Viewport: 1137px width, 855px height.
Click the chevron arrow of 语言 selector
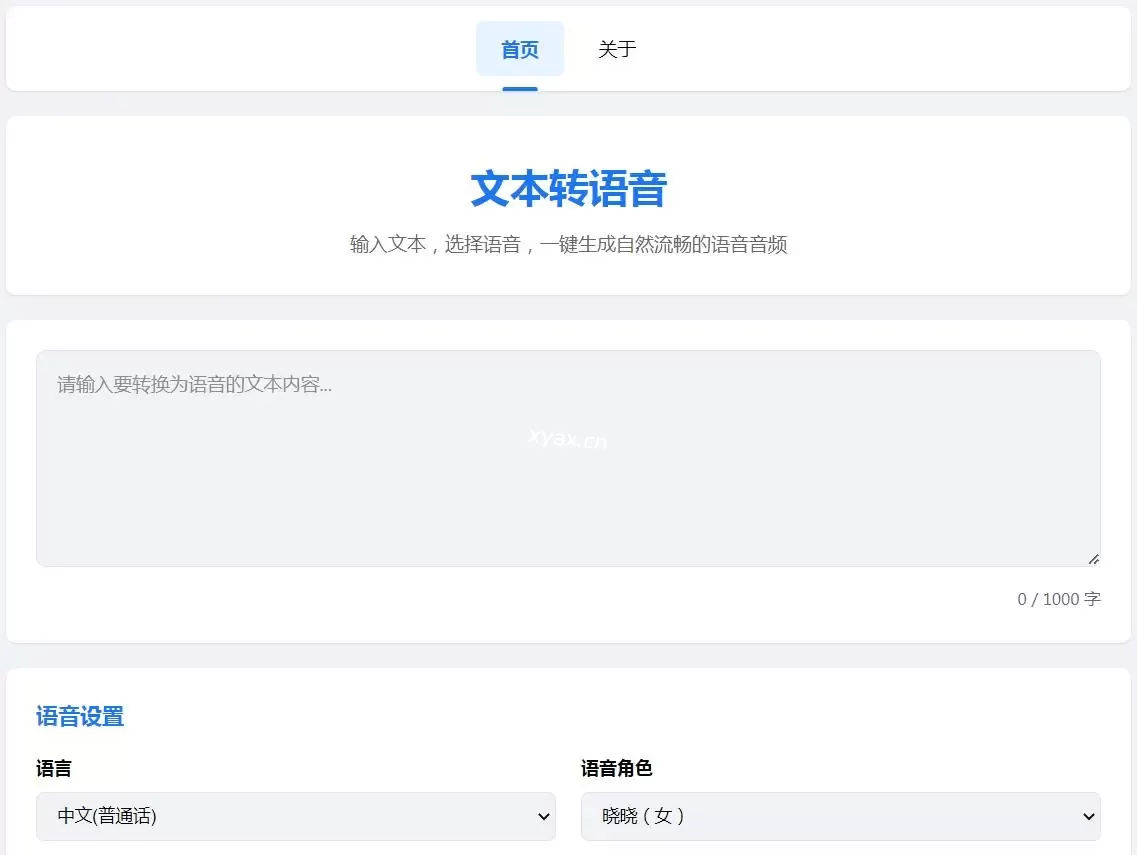point(544,817)
